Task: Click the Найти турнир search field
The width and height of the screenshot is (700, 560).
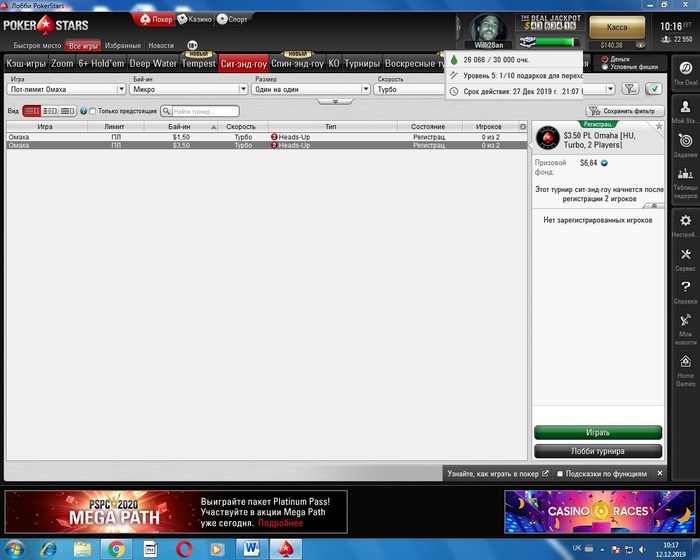Action: click(x=205, y=111)
